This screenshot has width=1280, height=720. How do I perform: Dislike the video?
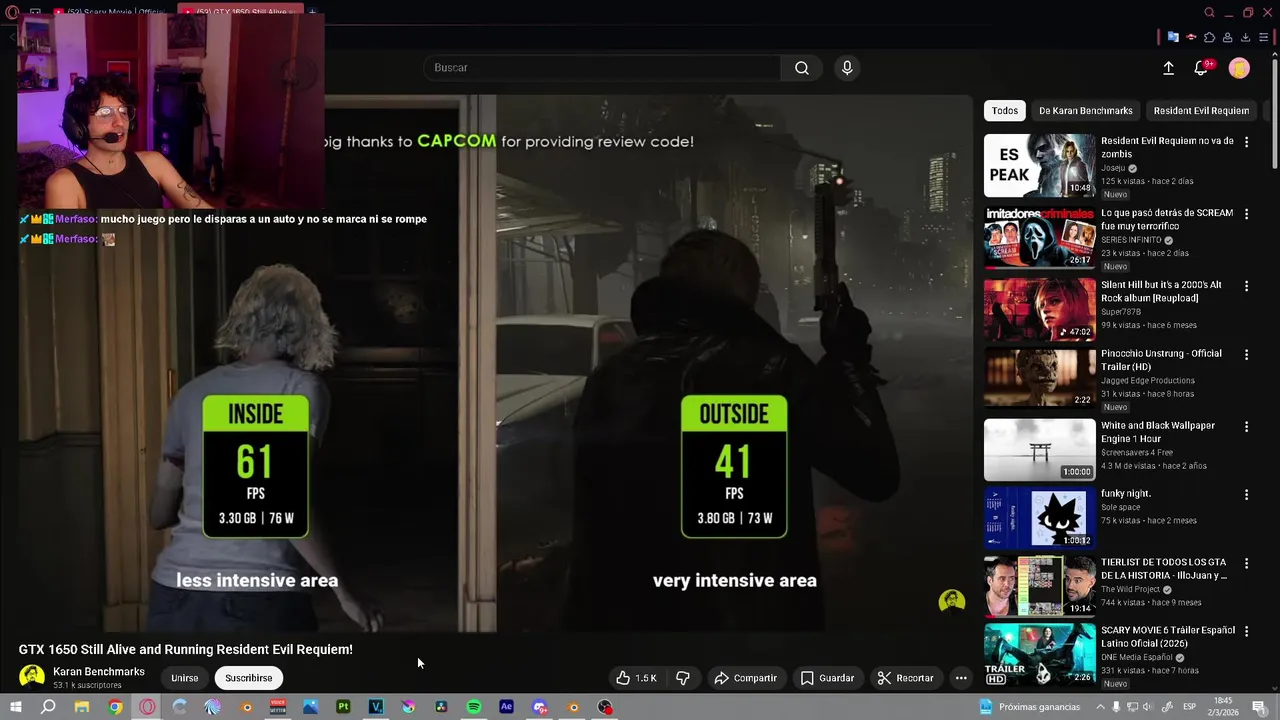tap(683, 678)
